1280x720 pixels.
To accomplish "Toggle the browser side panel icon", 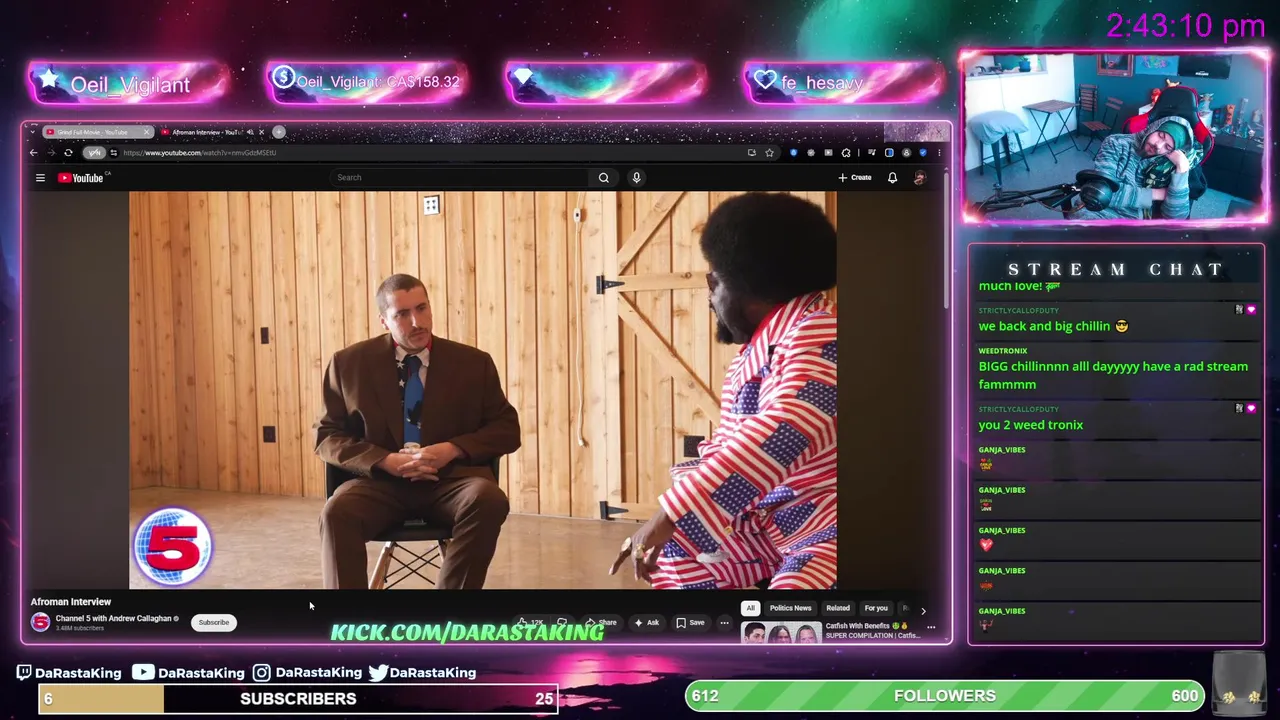I will [889, 153].
